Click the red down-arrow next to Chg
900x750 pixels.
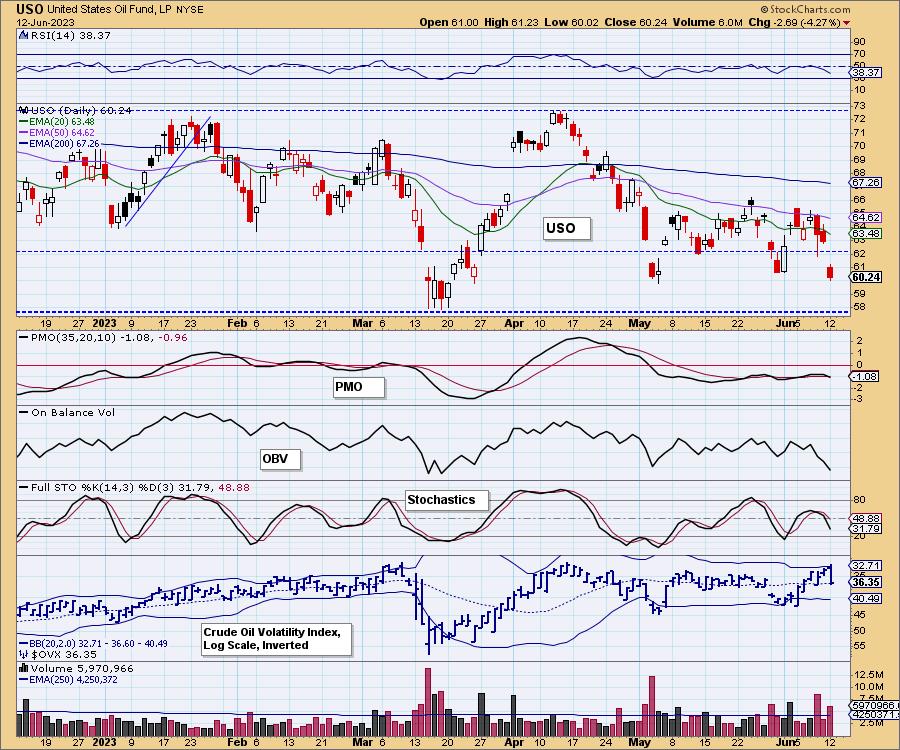coord(847,23)
